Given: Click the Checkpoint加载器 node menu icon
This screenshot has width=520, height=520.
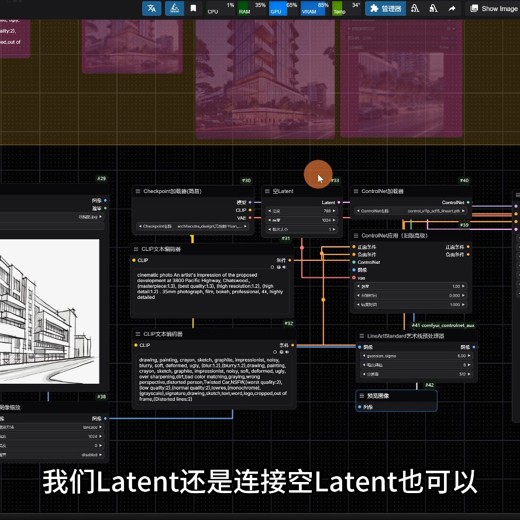Looking at the screenshot, I should coord(138,191).
